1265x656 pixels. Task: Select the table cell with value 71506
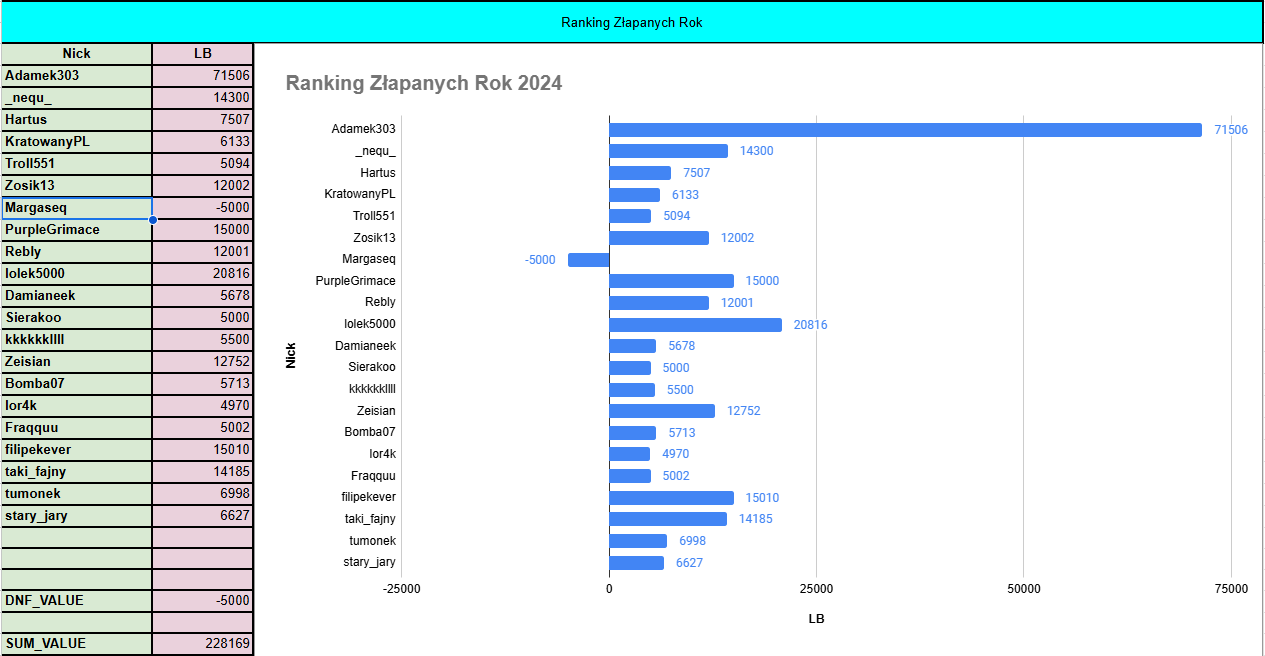pyautogui.click(x=203, y=76)
